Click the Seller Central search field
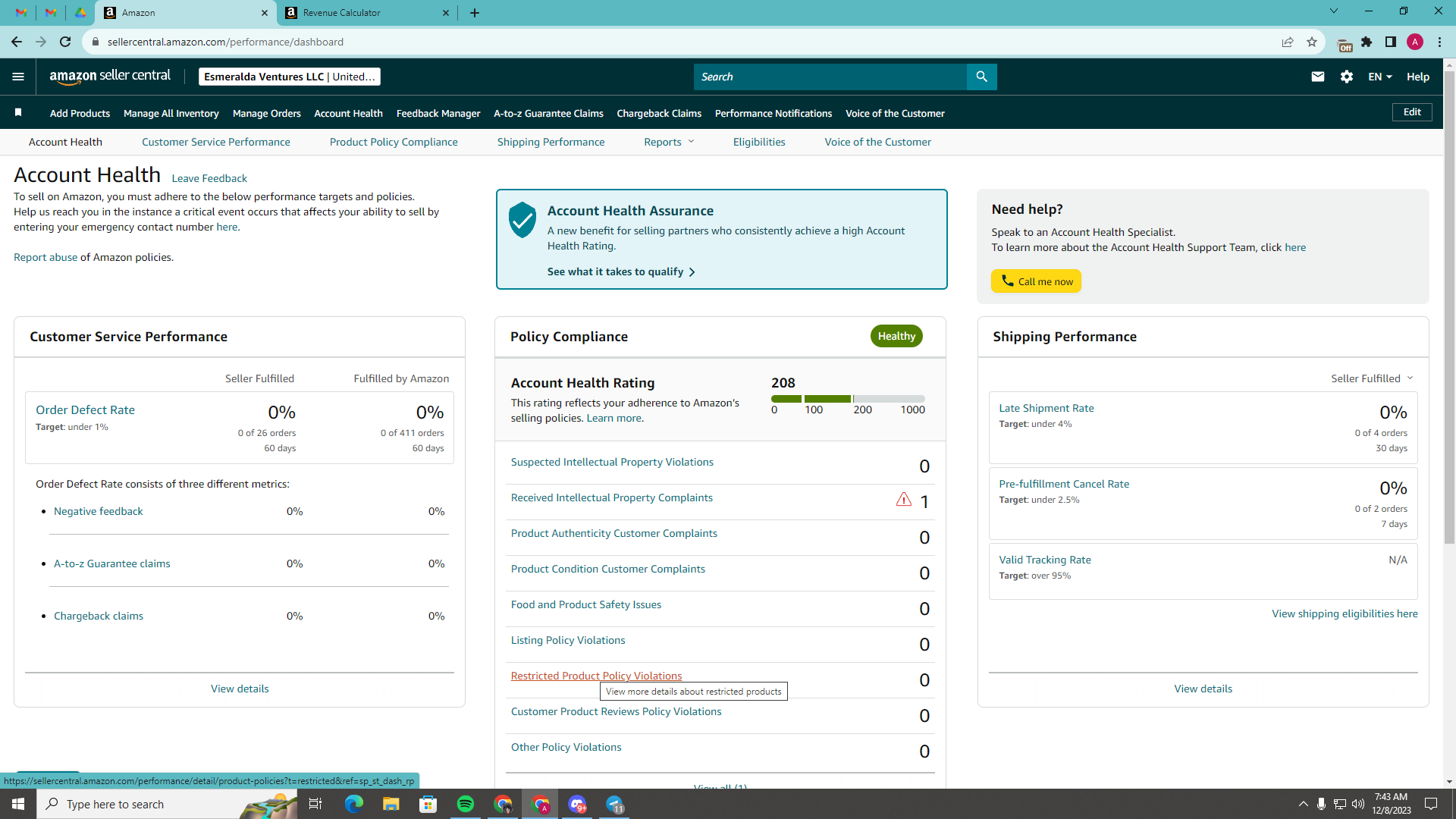 (x=830, y=77)
